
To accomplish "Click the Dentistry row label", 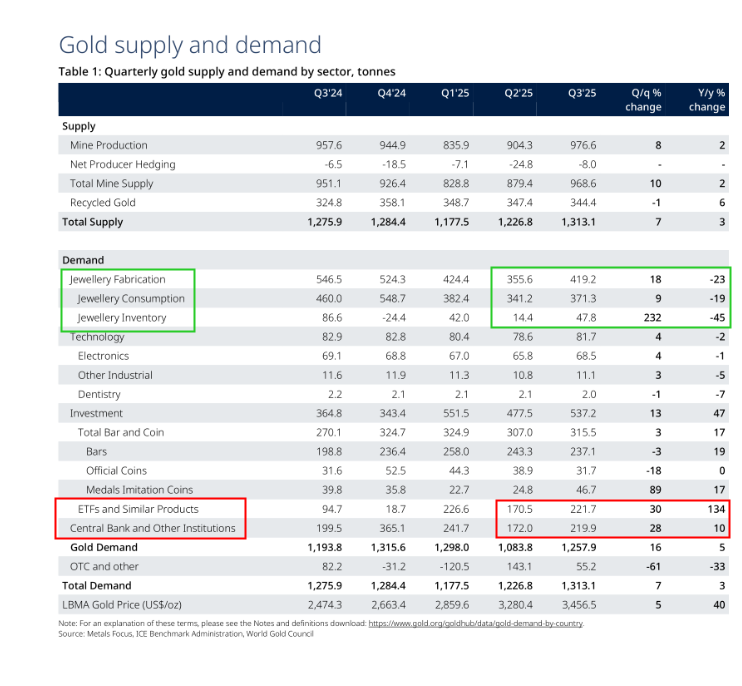I will click(x=100, y=394).
